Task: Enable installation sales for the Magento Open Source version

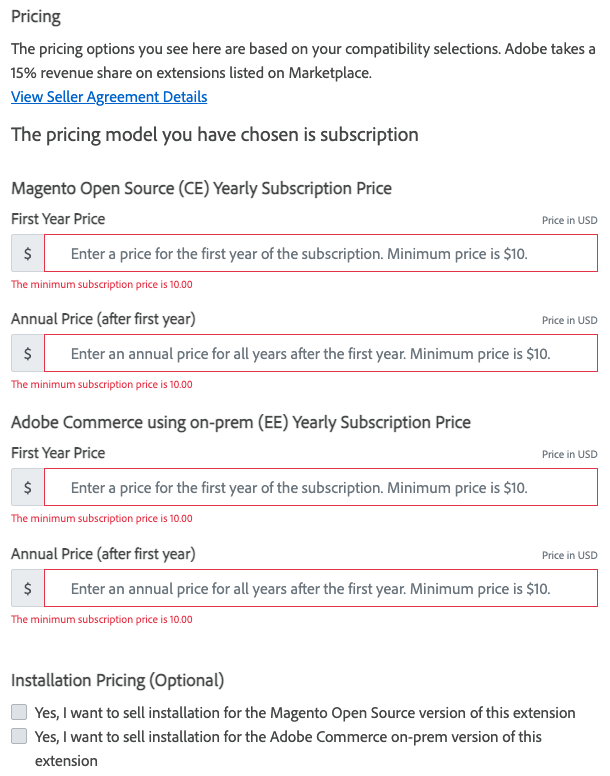Action: tap(19, 713)
